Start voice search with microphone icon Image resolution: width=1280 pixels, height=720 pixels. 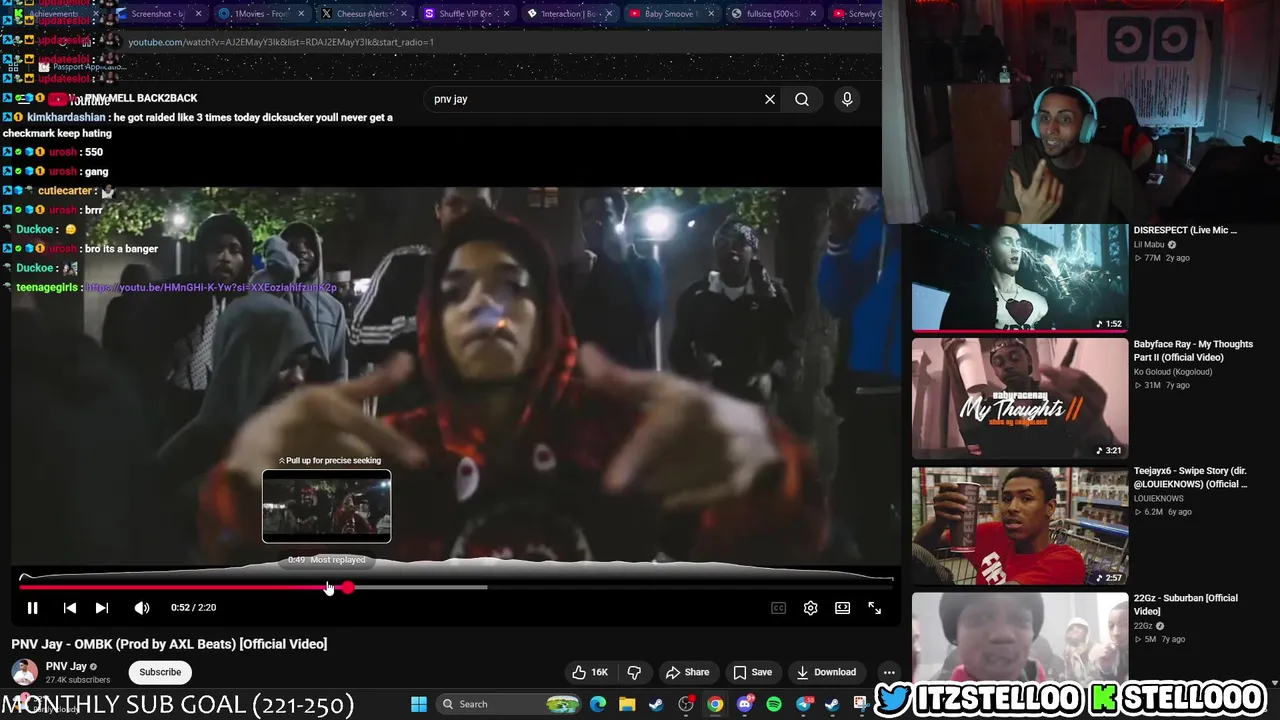pos(847,99)
